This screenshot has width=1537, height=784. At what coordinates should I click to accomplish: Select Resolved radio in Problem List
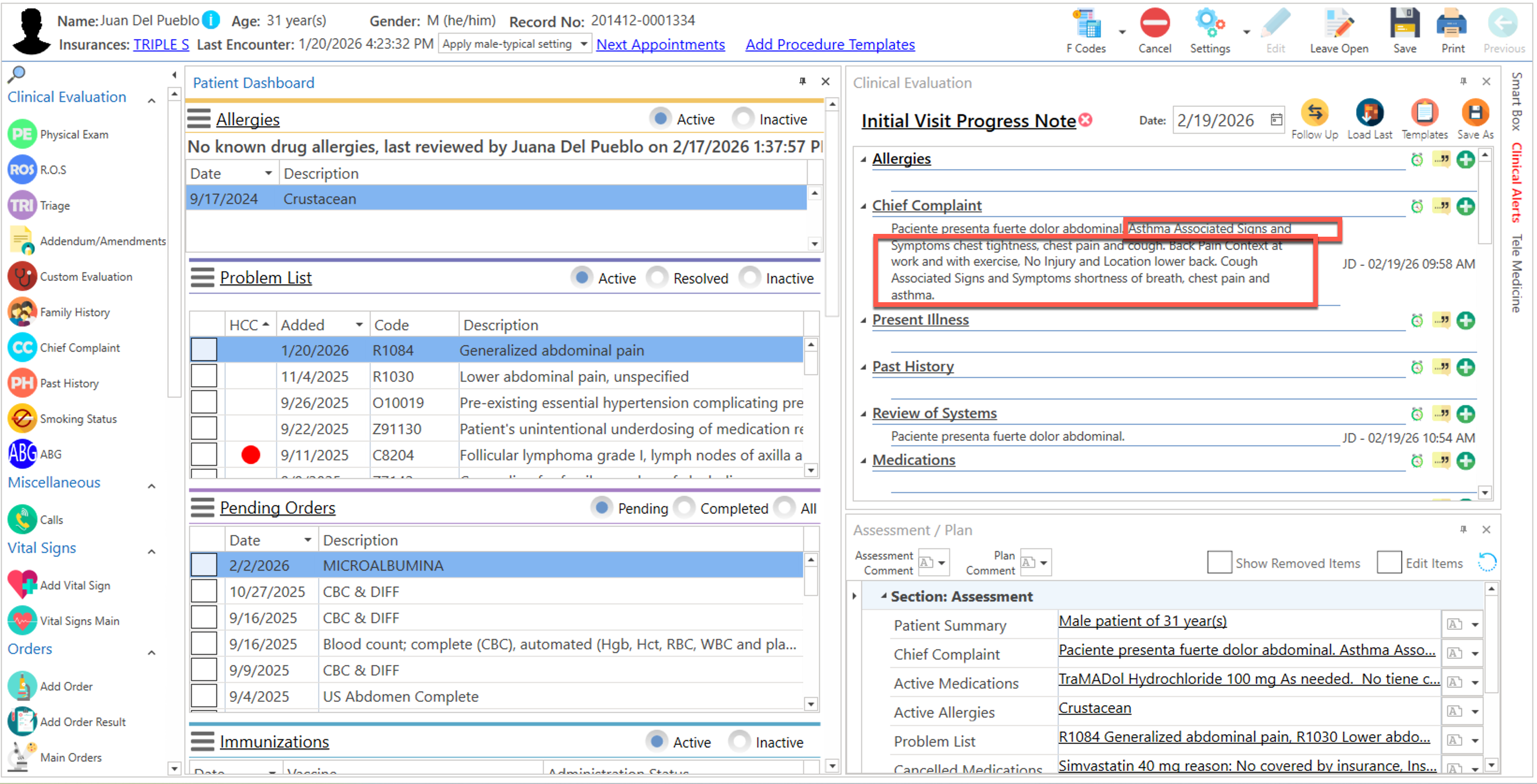tap(657, 277)
